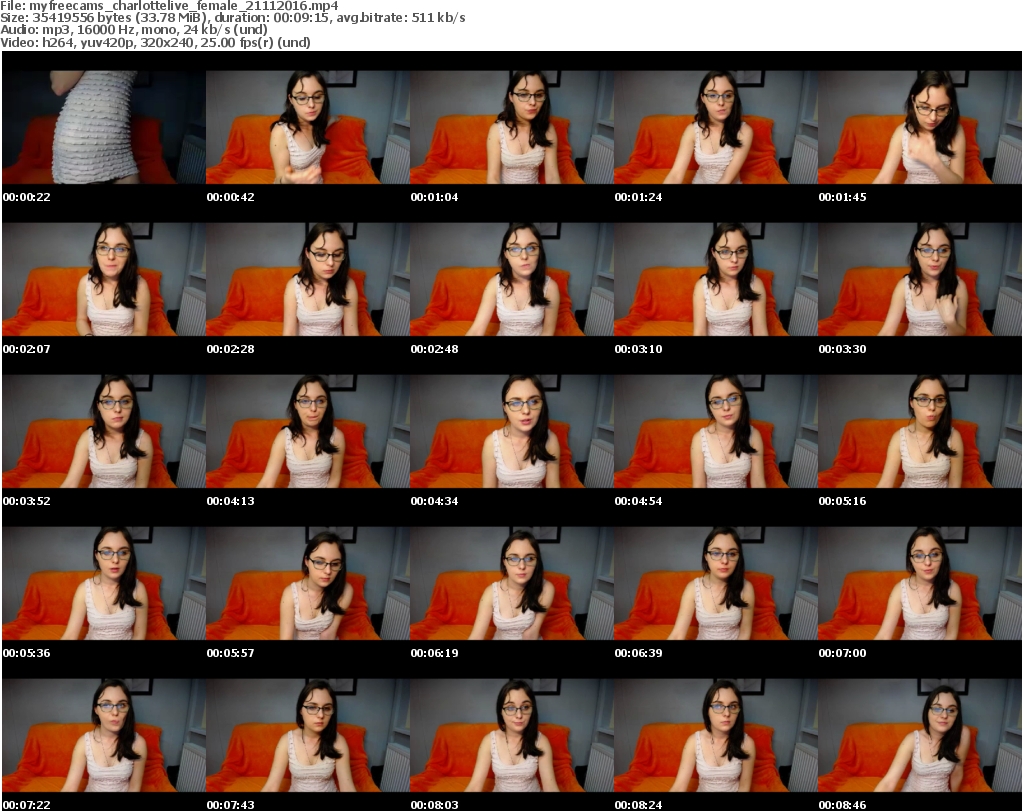
Task: Open the frame captured at 00:03:30
Action: tap(920, 279)
